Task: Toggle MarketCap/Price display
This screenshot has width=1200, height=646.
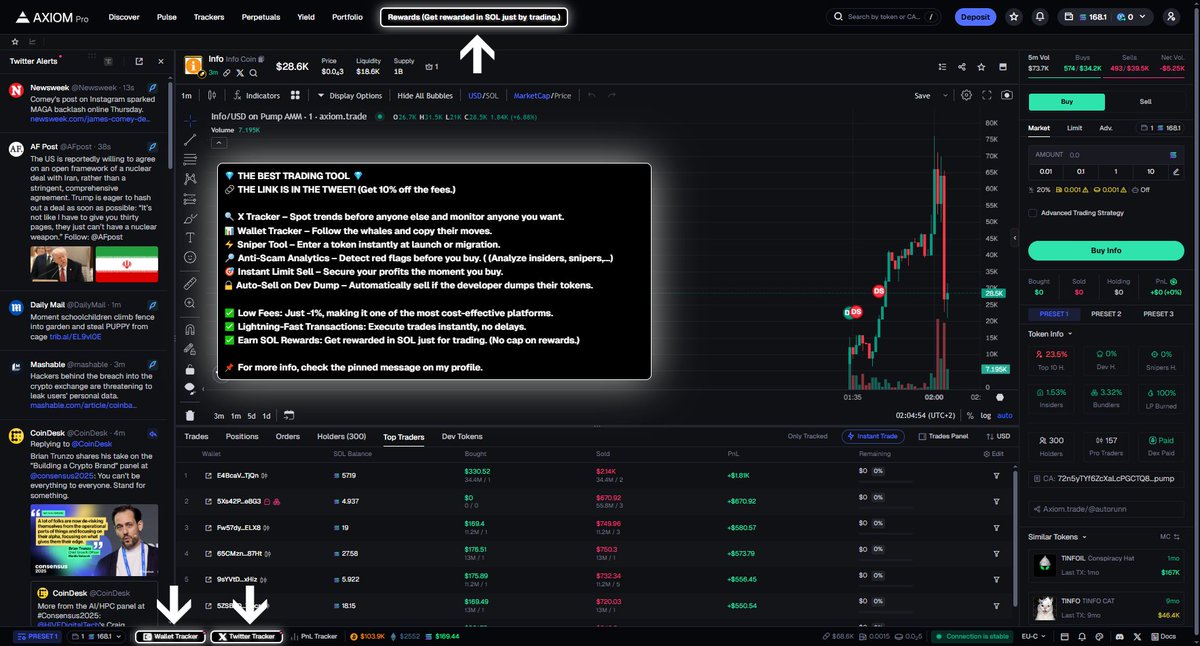Action: pos(542,96)
